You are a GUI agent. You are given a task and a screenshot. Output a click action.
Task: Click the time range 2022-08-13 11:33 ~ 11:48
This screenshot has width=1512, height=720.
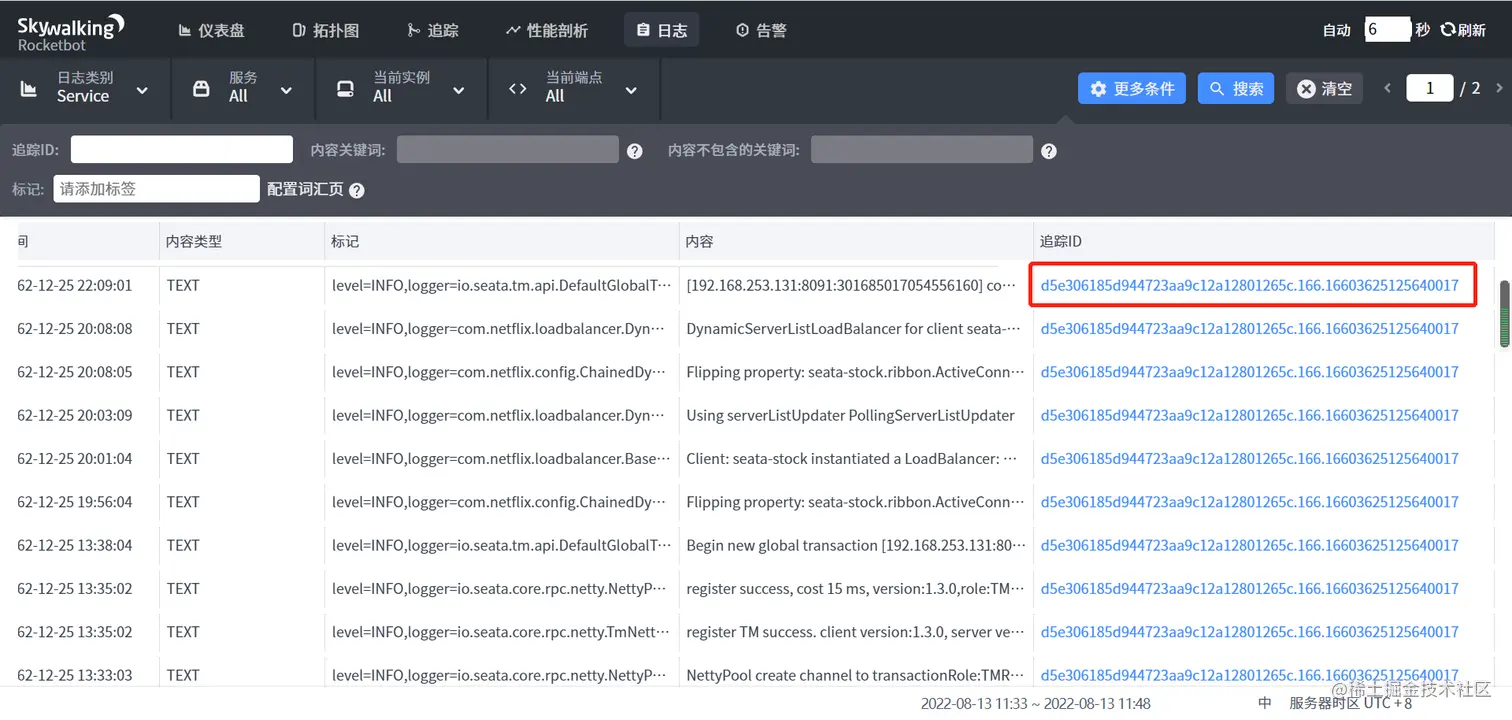1035,703
